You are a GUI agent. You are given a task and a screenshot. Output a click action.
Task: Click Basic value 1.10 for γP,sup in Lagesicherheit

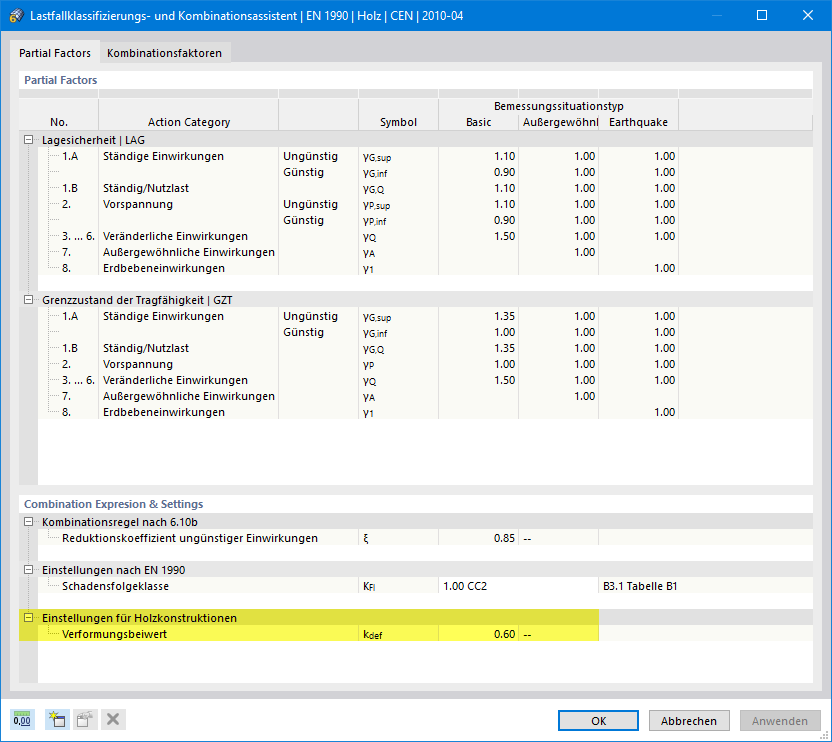click(478, 204)
